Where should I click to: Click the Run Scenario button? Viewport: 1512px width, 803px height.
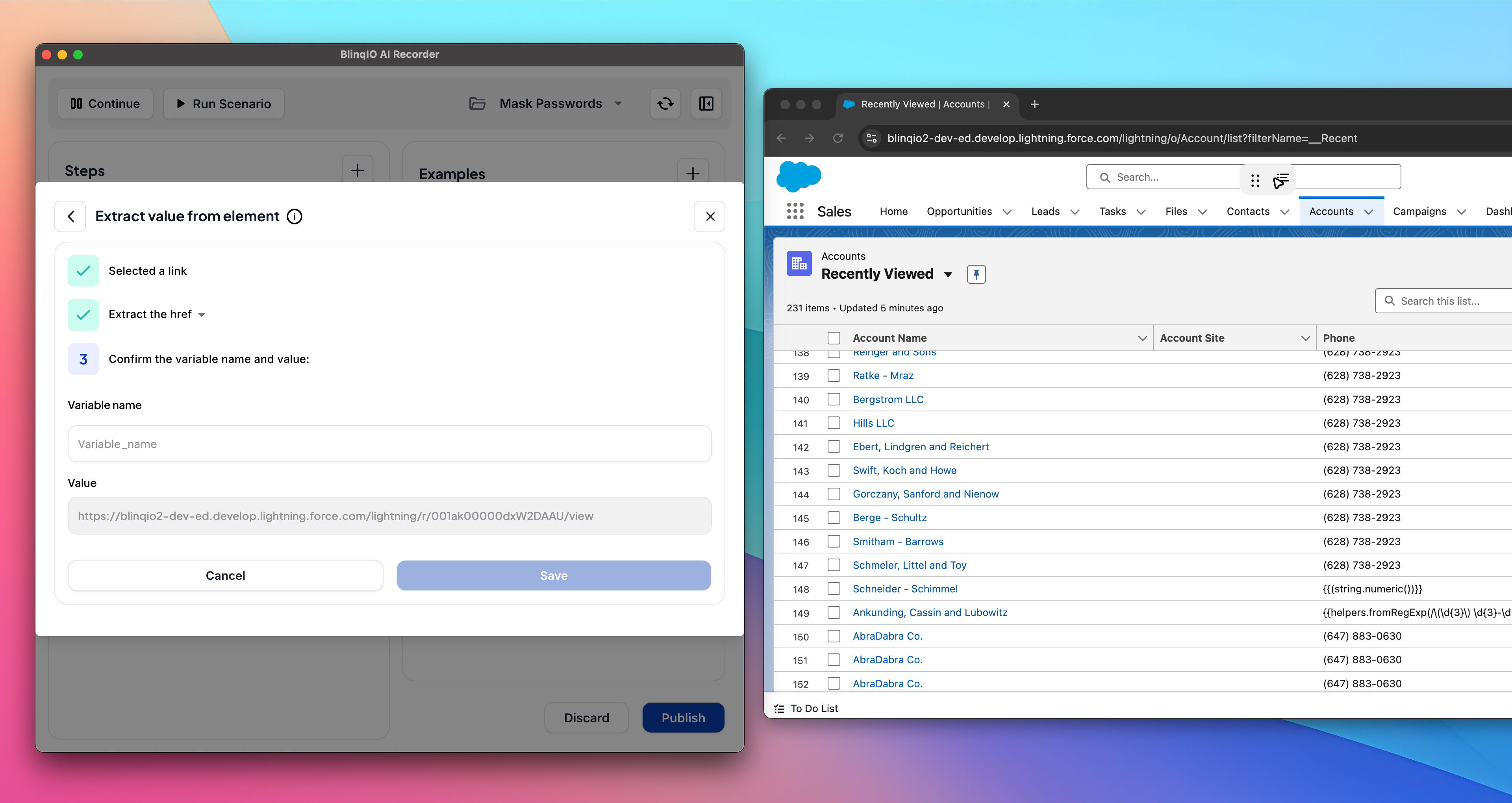tap(224, 104)
